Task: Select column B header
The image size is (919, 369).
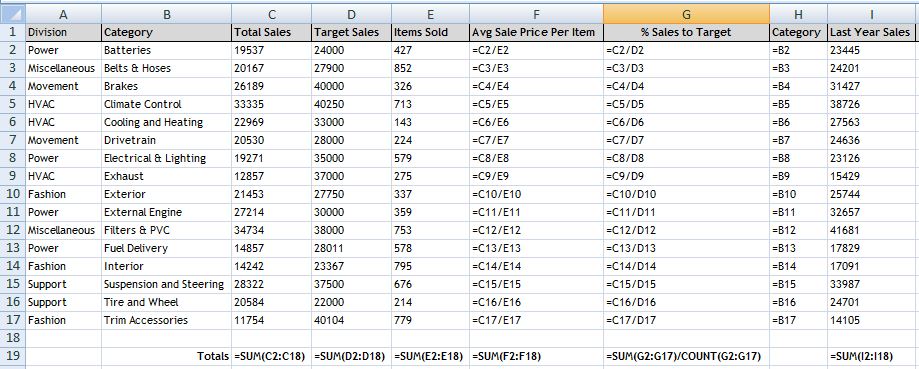Action: point(166,14)
